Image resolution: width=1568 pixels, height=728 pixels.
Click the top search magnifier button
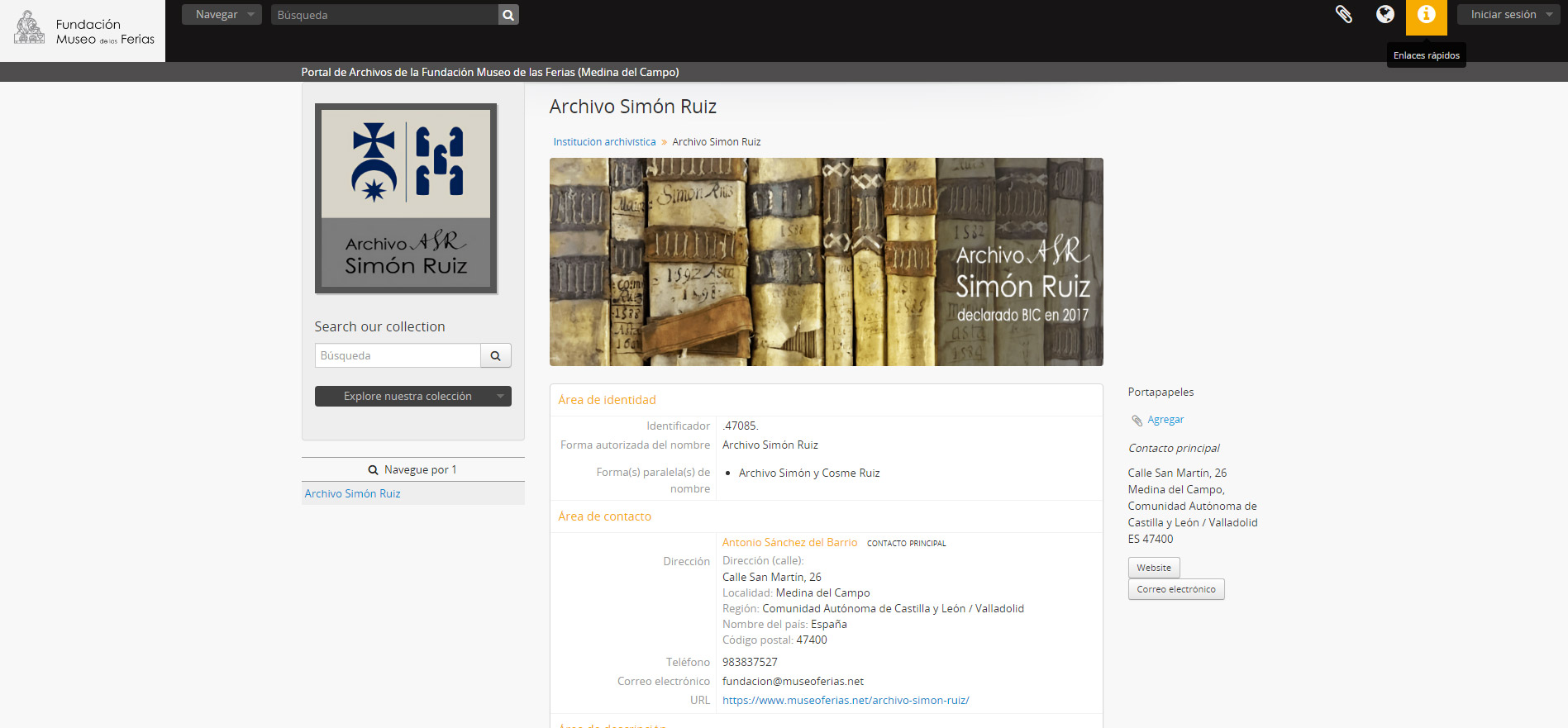pos(508,15)
